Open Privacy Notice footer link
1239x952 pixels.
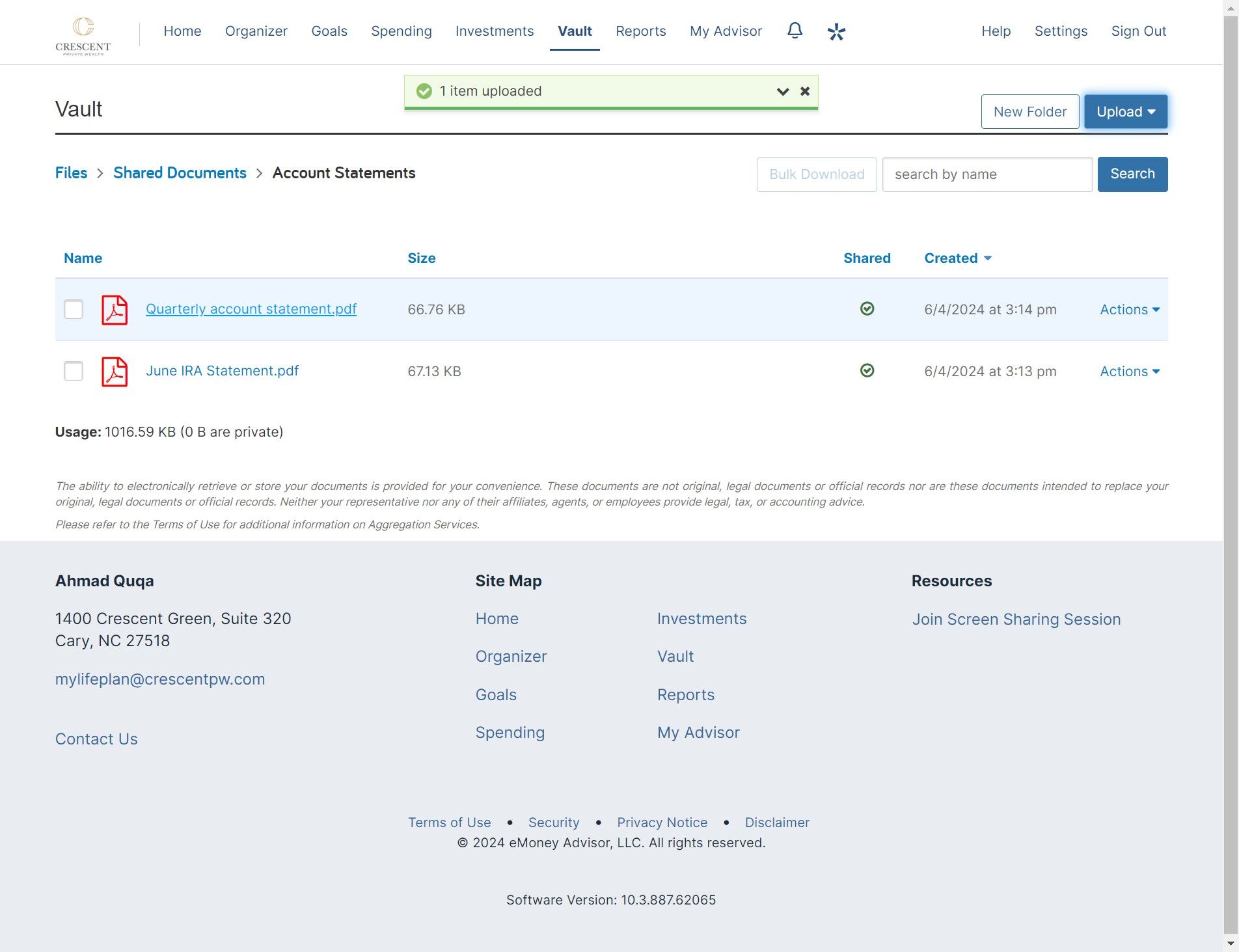coord(662,823)
